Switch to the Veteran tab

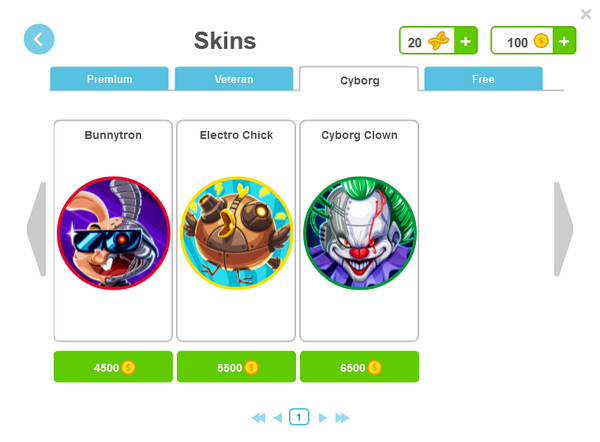tap(234, 79)
